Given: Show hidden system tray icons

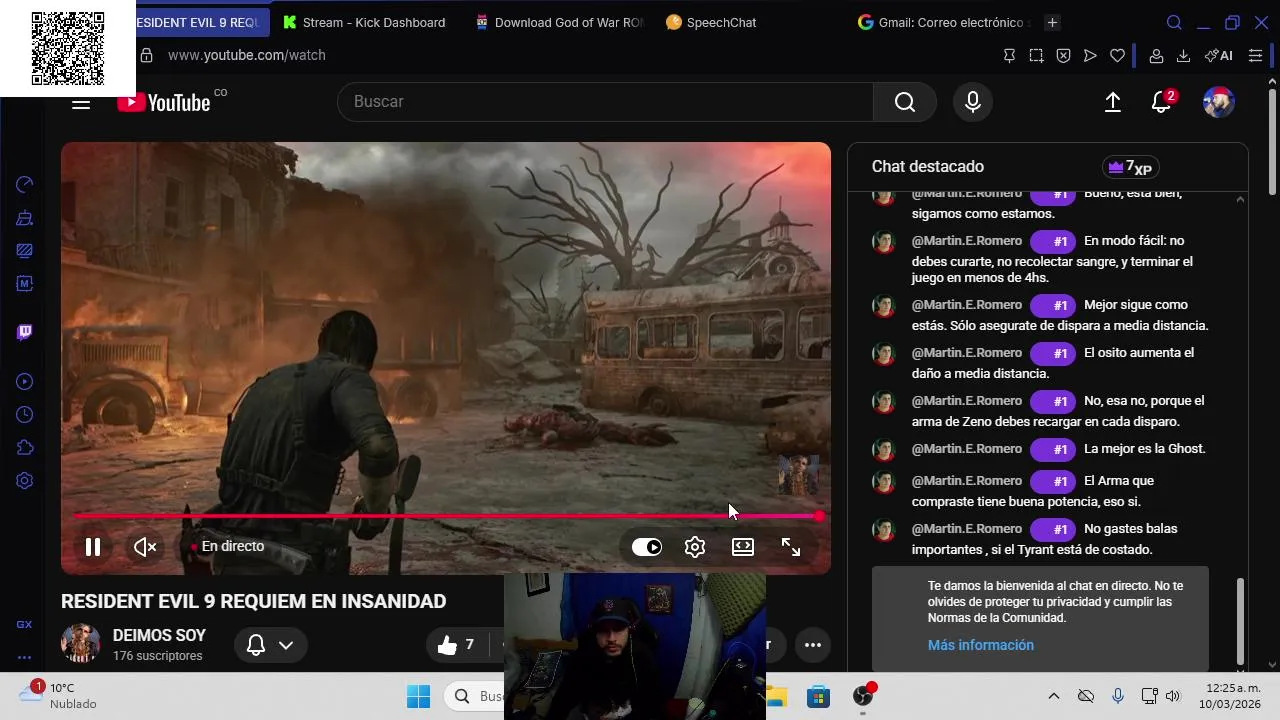Looking at the screenshot, I should (x=1053, y=696).
